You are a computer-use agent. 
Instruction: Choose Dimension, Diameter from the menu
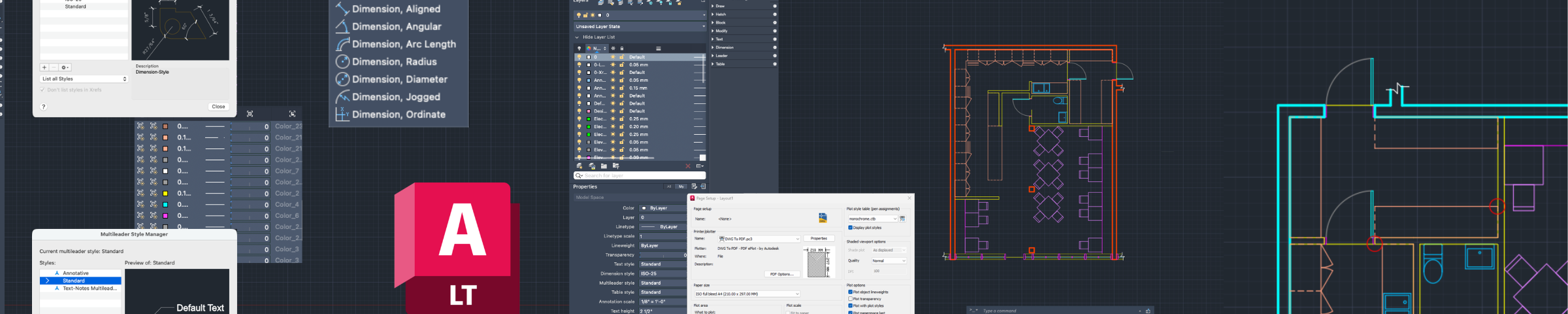coord(400,79)
